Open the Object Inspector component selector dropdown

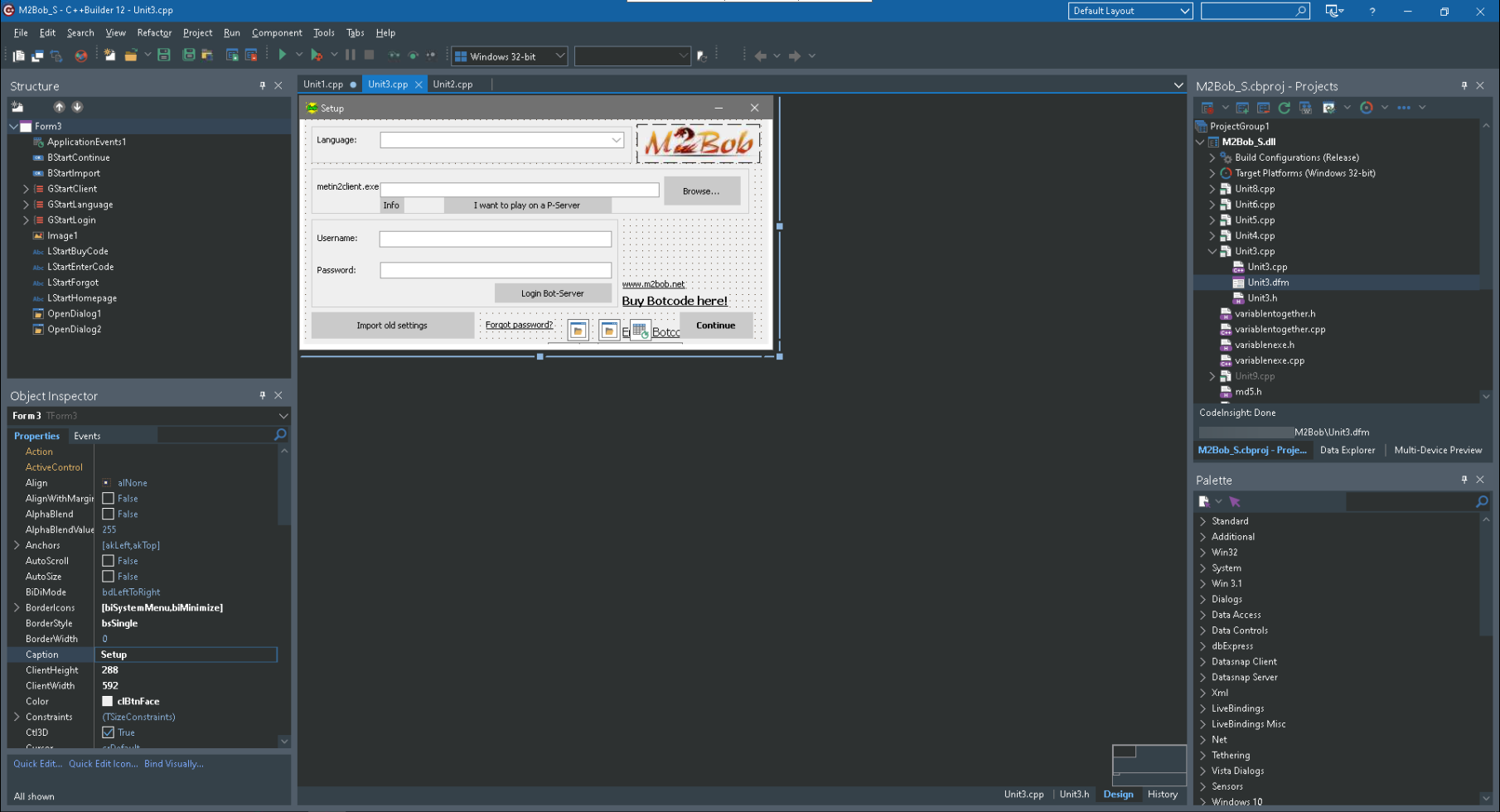point(283,416)
